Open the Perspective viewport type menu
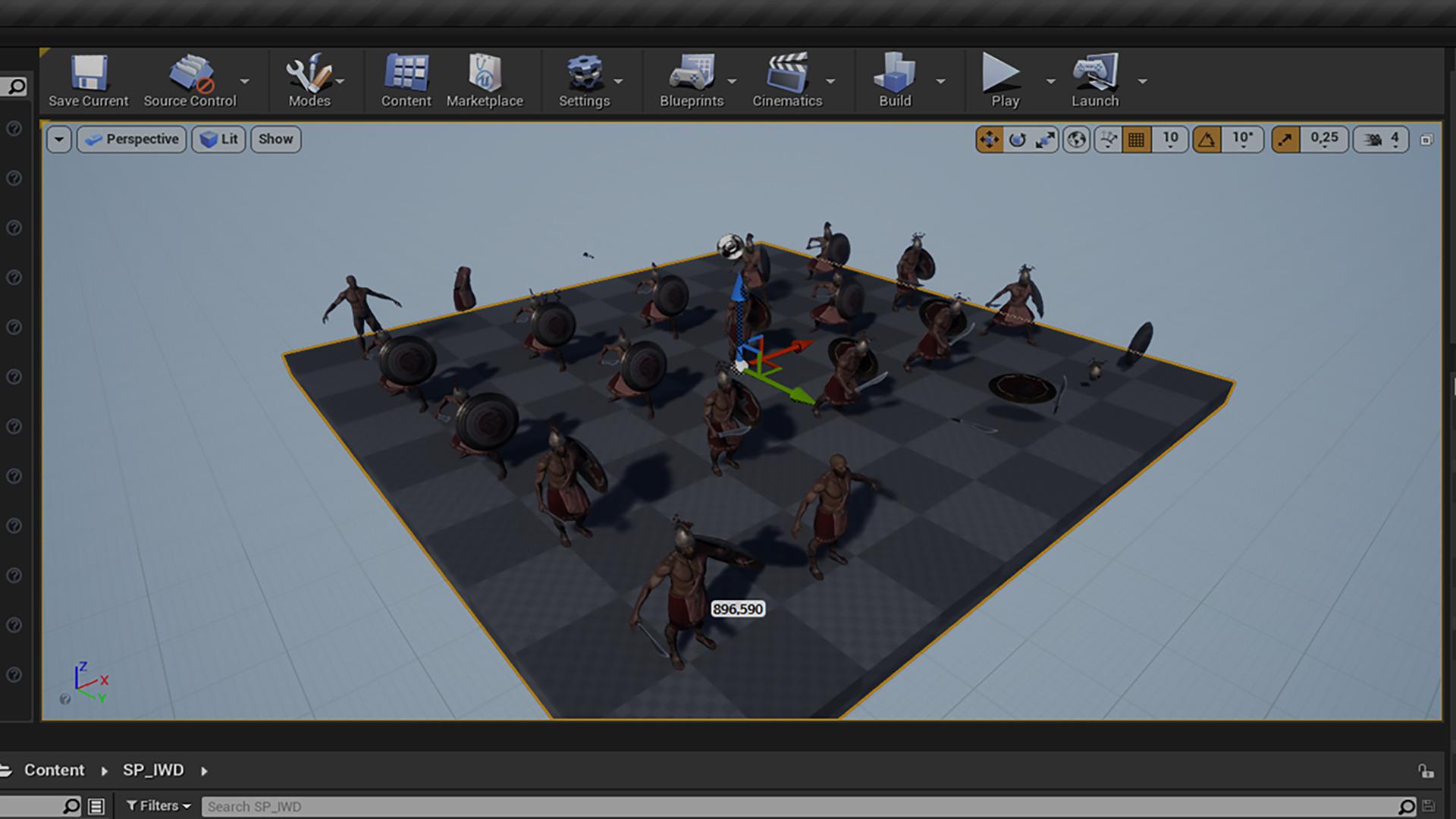Image resolution: width=1456 pixels, height=819 pixels. click(x=132, y=140)
